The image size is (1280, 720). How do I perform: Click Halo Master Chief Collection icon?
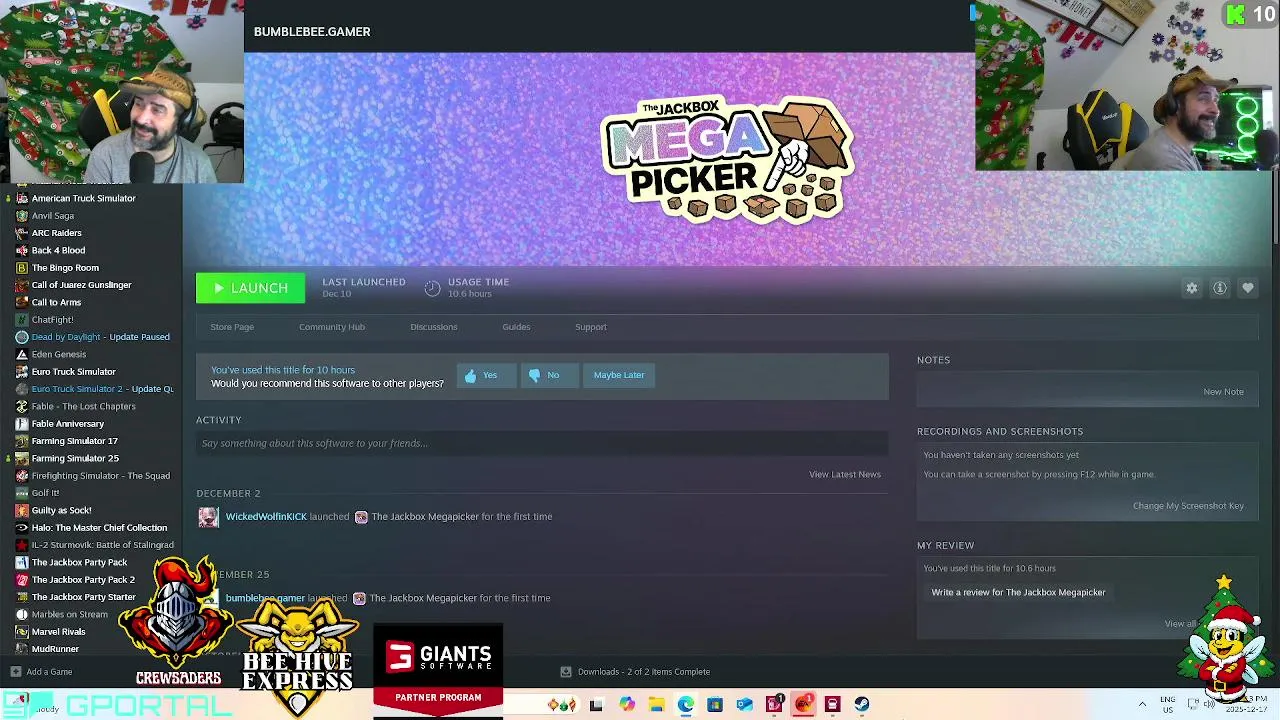pos(22,528)
